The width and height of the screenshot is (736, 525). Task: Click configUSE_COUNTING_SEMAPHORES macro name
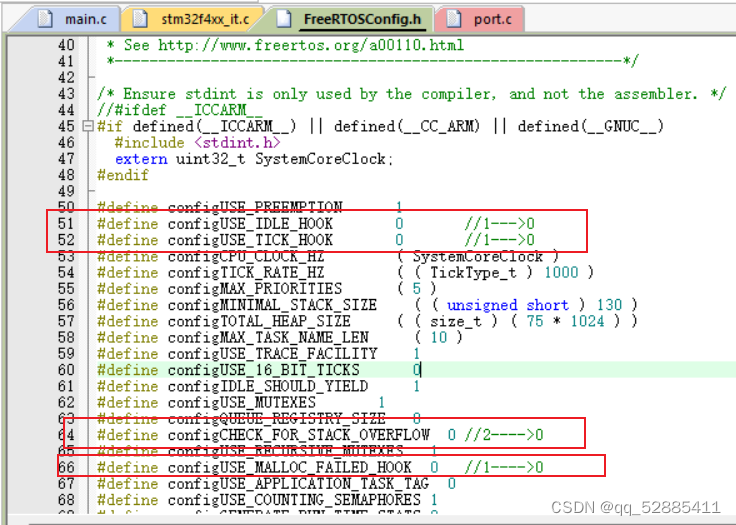pos(294,500)
